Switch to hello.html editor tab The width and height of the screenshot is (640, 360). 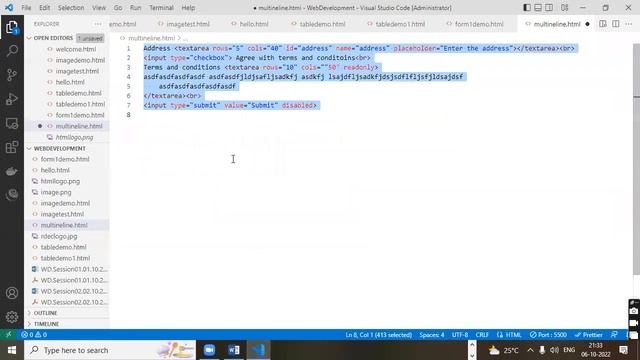pos(250,24)
